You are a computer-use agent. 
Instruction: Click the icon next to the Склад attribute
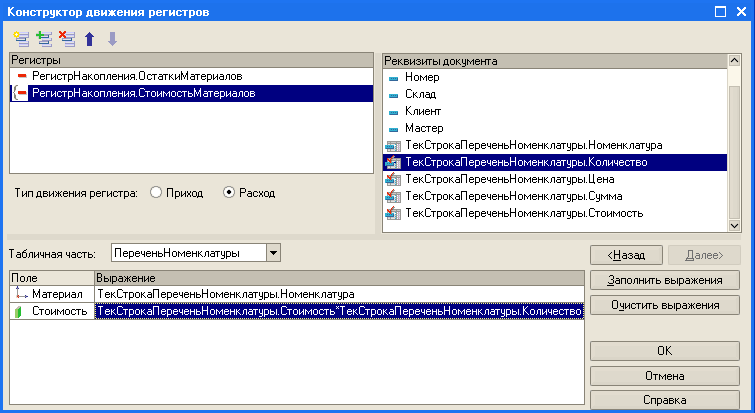[393, 94]
